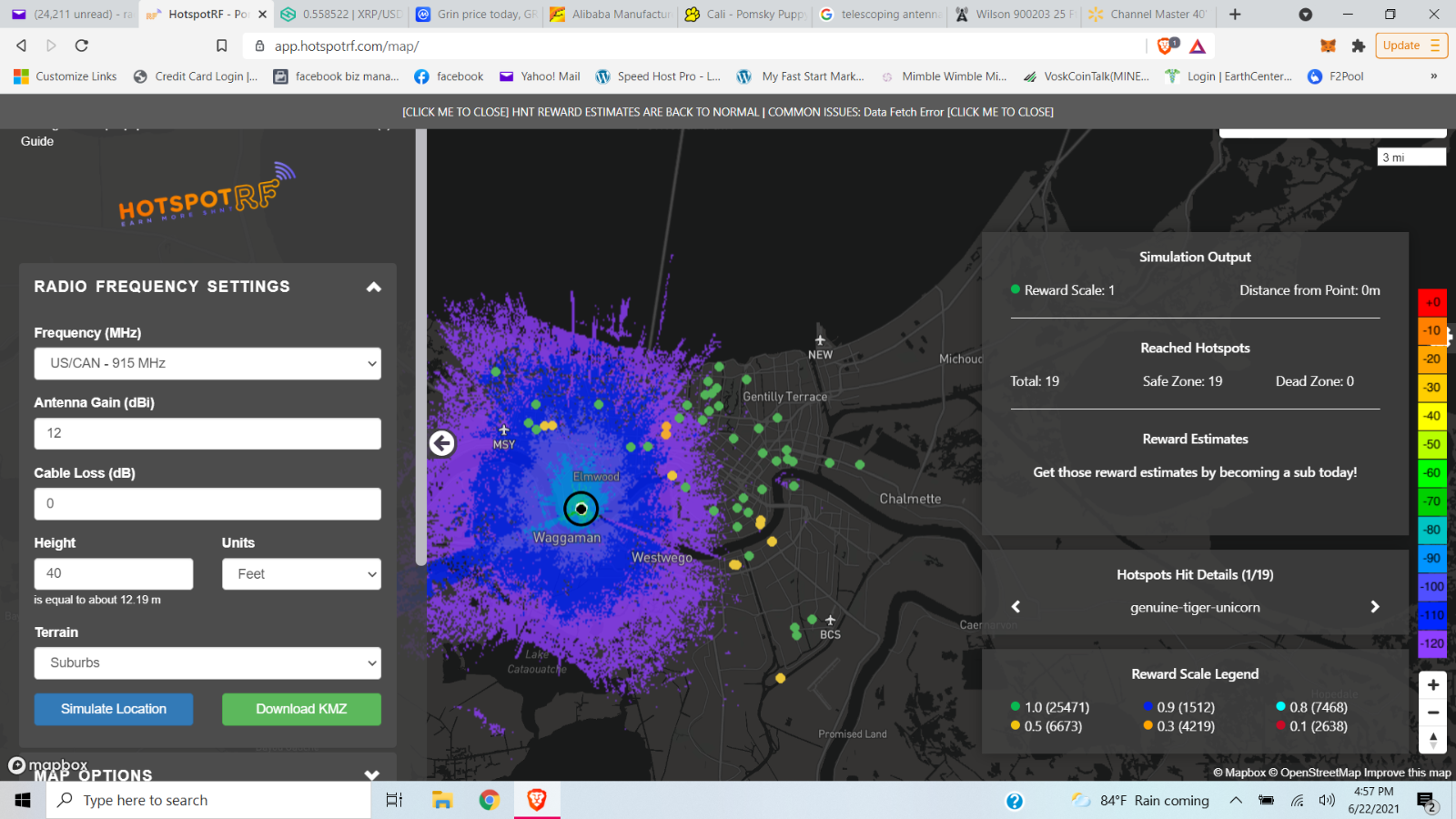Switch to the XRP/USD browser tab
Screen dimensions: 1456x819
(341, 15)
